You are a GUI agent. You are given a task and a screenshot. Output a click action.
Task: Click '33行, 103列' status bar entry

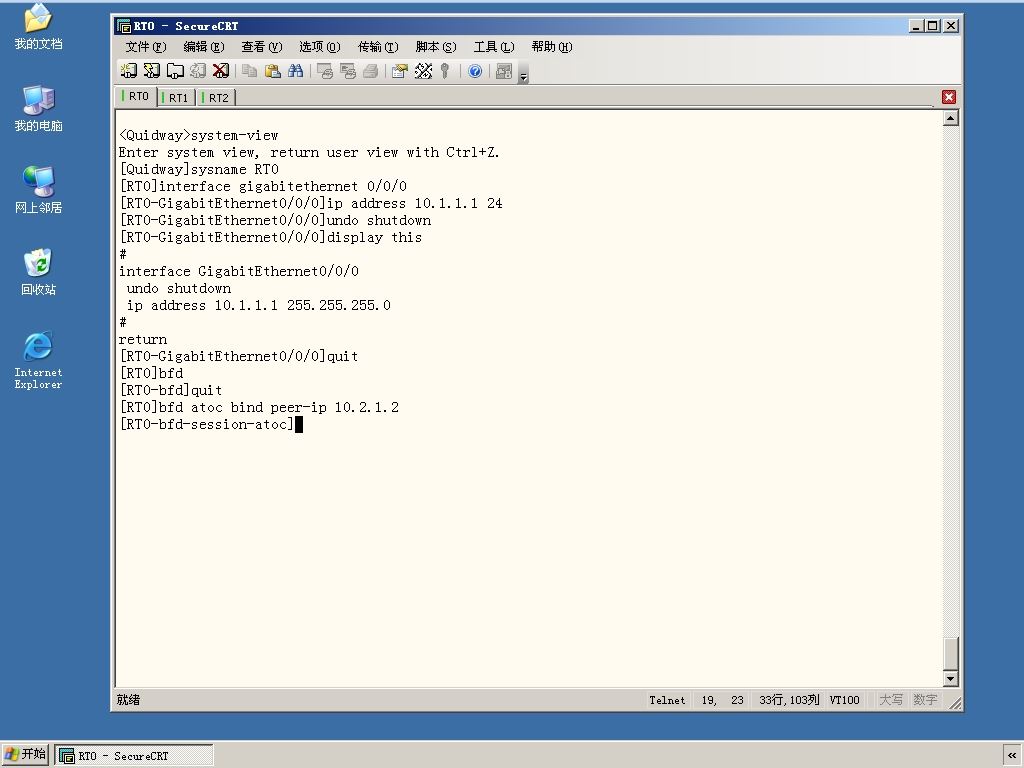pyautogui.click(x=788, y=700)
